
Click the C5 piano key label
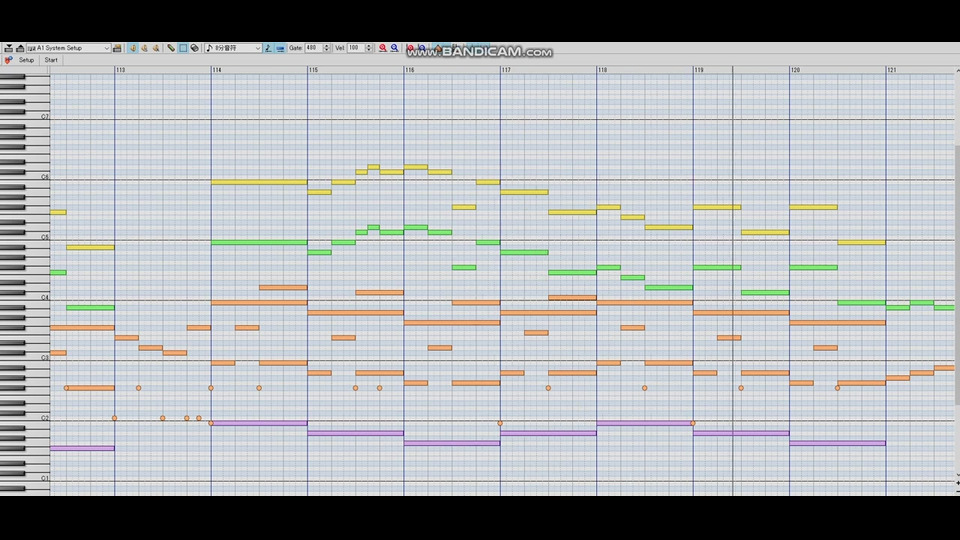click(x=45, y=237)
